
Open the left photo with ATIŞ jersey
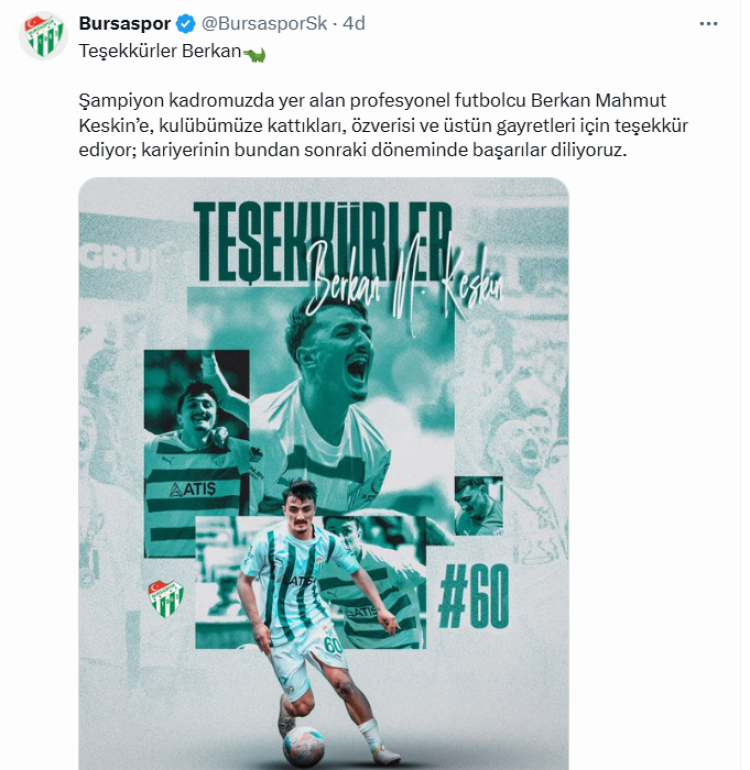coord(196,454)
